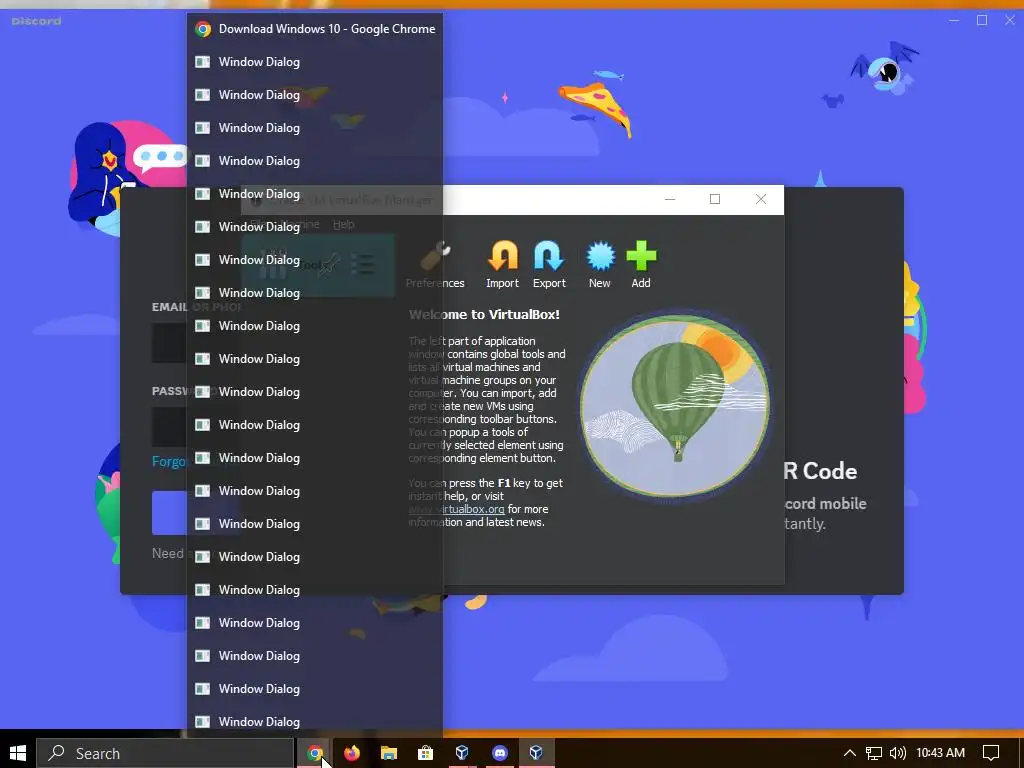Open the Windows Start menu
Image resolution: width=1024 pixels, height=768 pixels.
click(x=18, y=753)
